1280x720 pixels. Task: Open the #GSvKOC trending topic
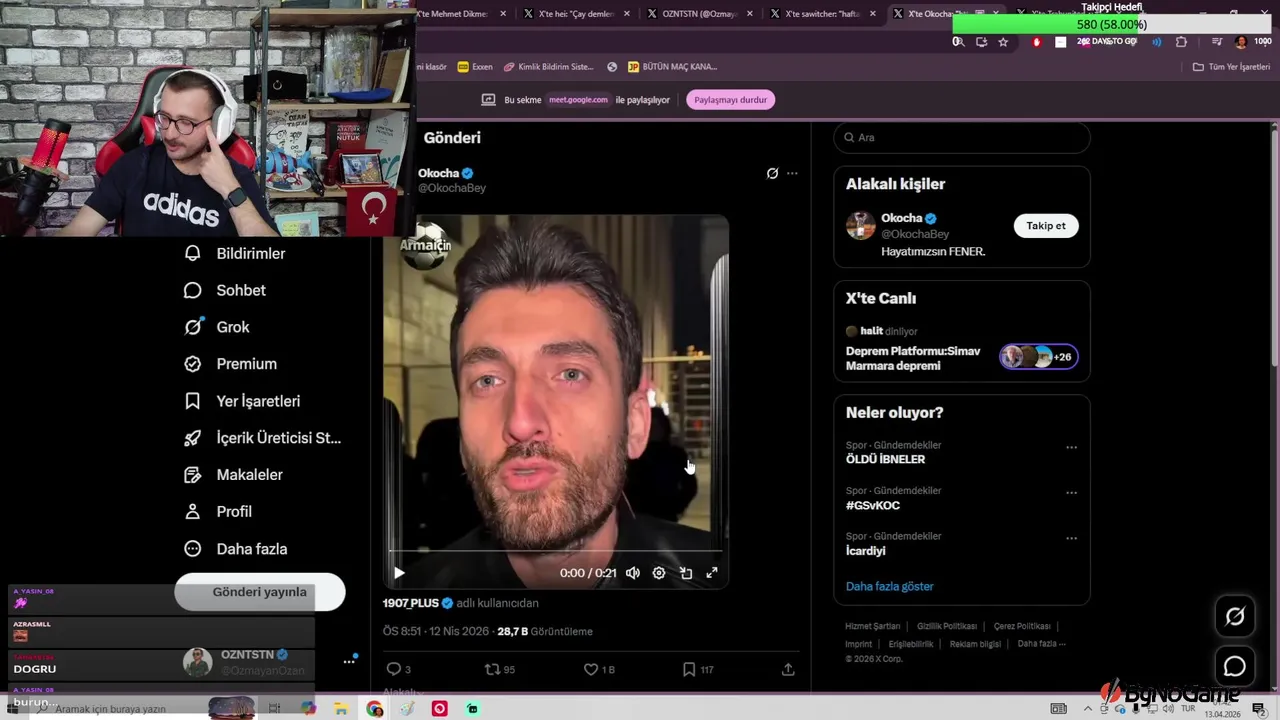click(x=873, y=505)
